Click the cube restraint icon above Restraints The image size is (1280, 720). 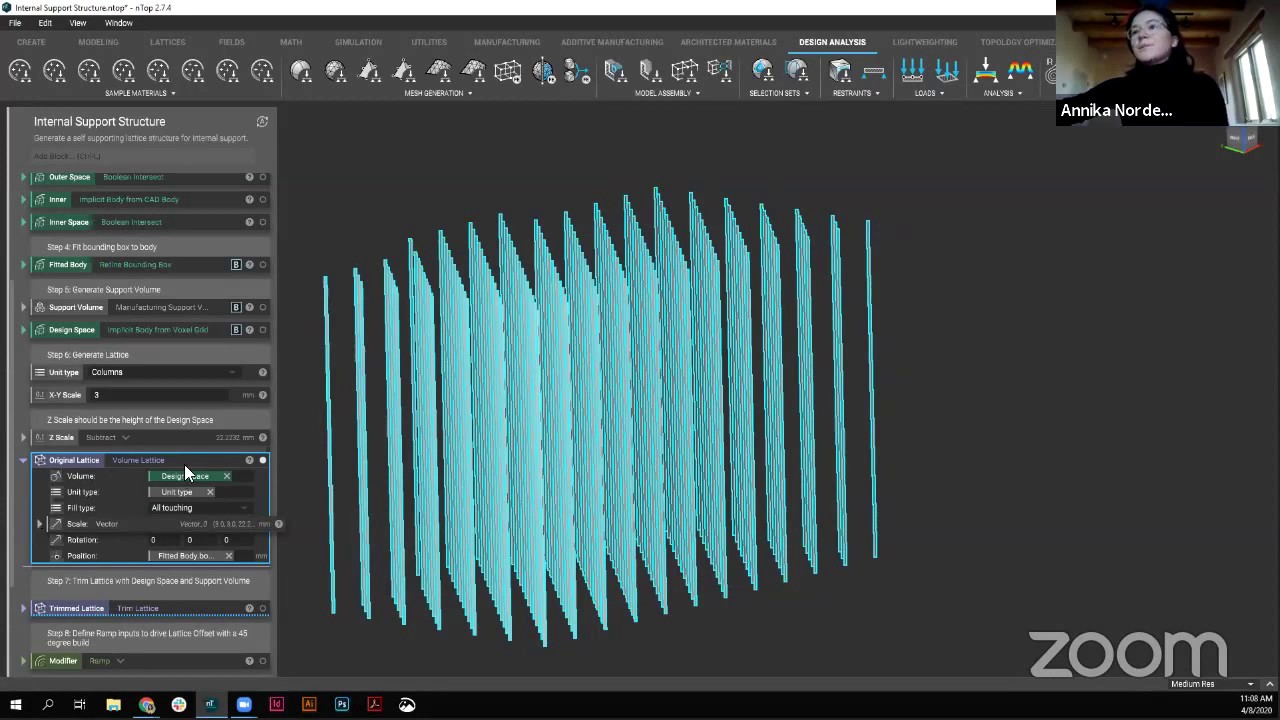tap(840, 71)
